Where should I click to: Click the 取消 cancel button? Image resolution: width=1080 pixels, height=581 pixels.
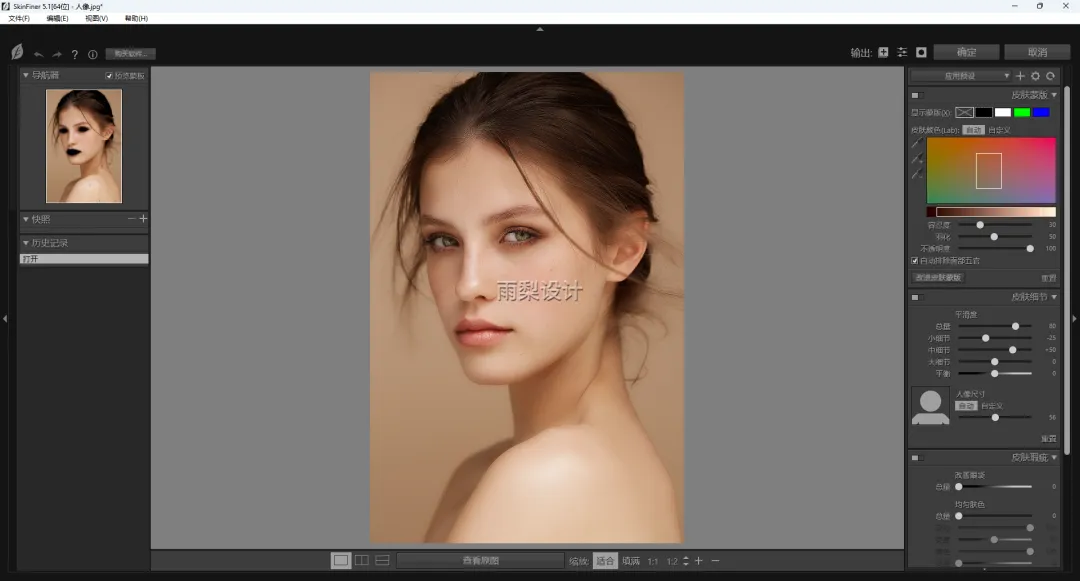[x=1037, y=52]
